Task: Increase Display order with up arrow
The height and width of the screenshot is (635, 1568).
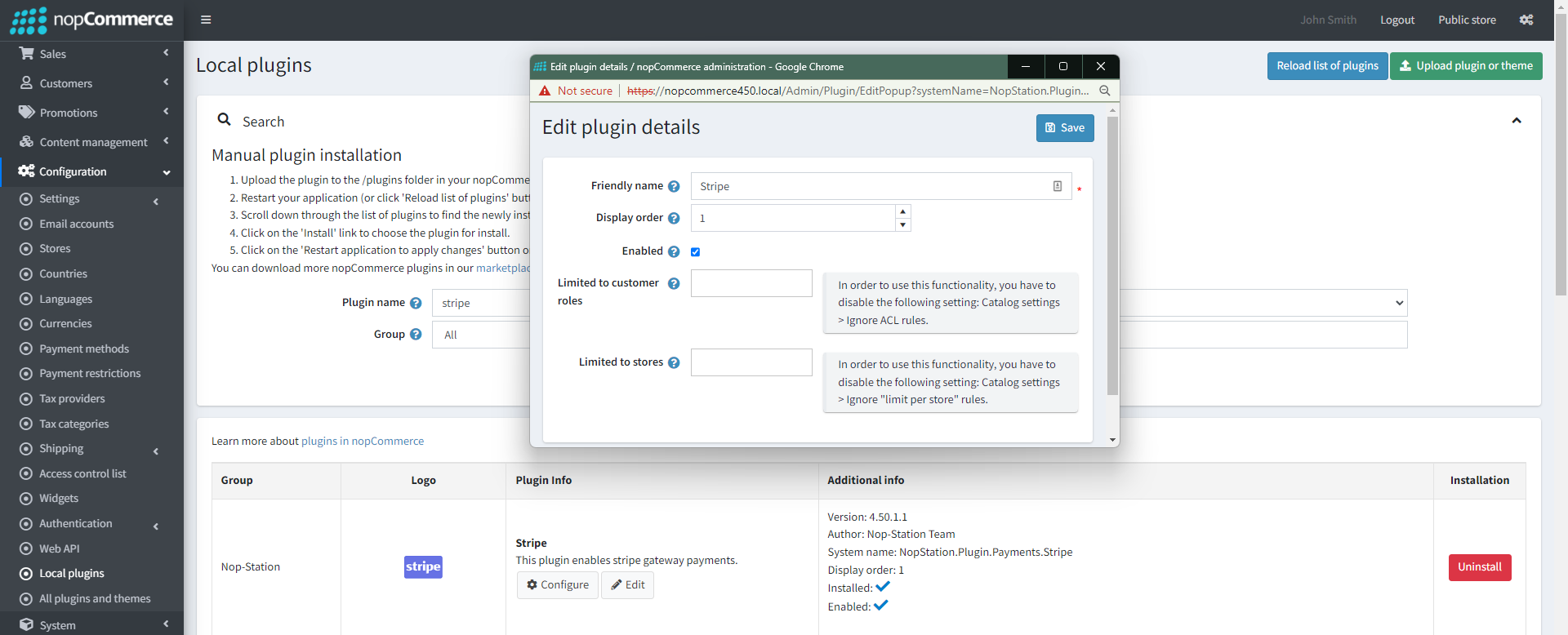Action: tap(902, 211)
